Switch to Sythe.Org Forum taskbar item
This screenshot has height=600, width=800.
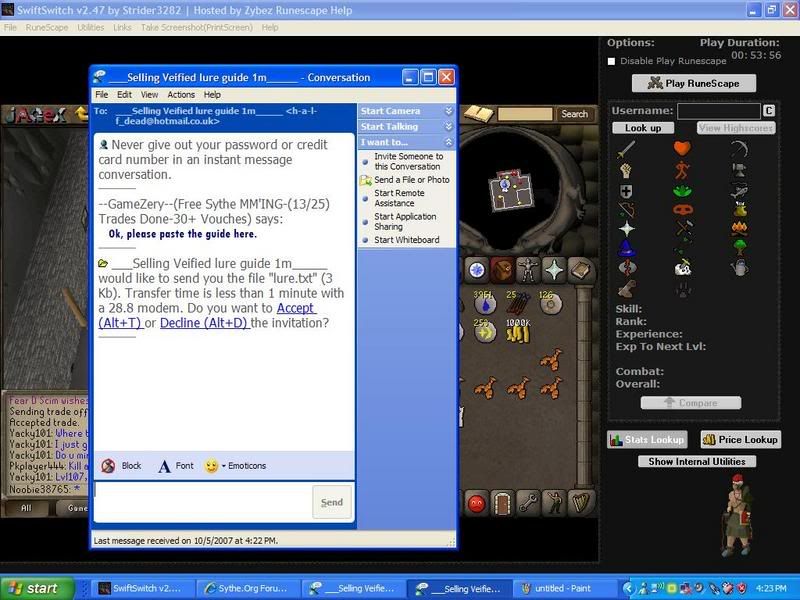click(x=247, y=588)
